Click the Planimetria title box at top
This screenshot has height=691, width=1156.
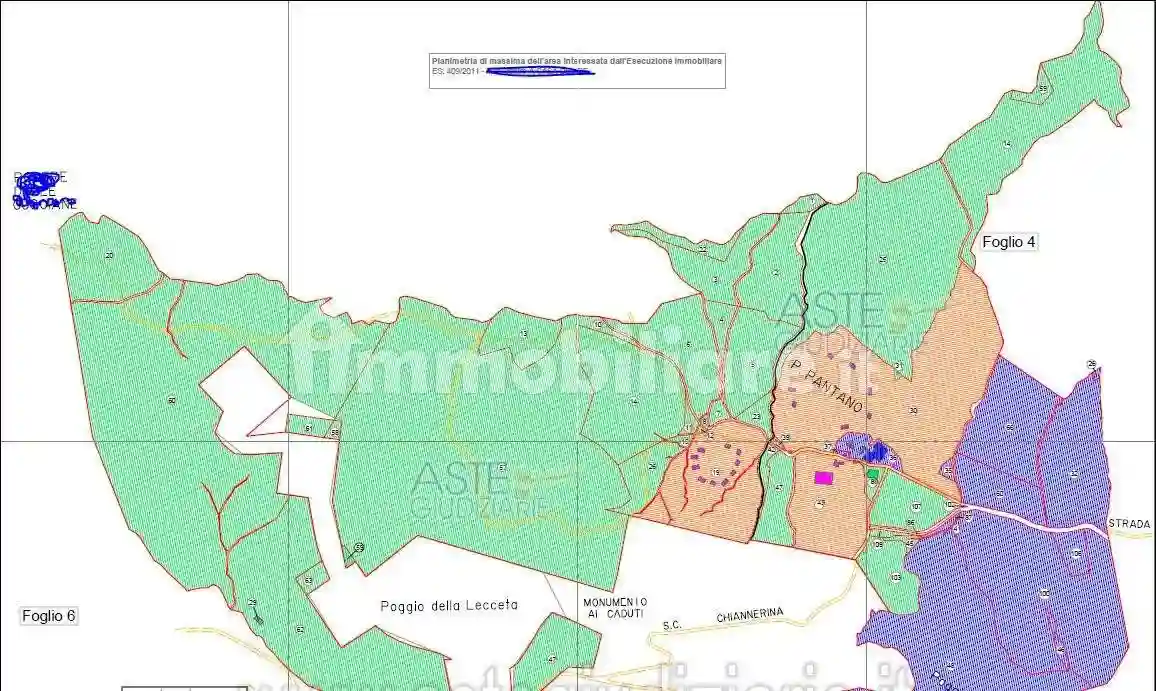tap(577, 67)
